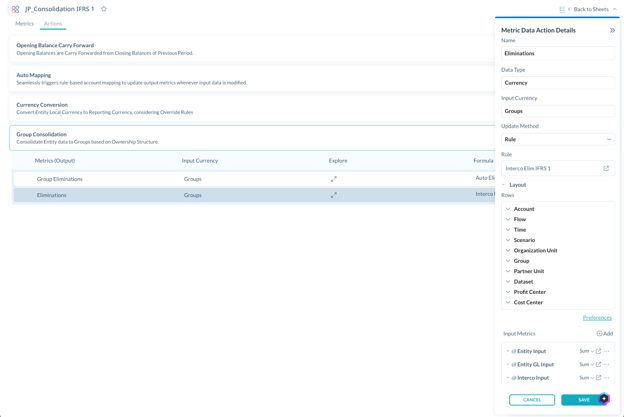Expand the Account row dimension
624x417 pixels.
(x=508, y=209)
